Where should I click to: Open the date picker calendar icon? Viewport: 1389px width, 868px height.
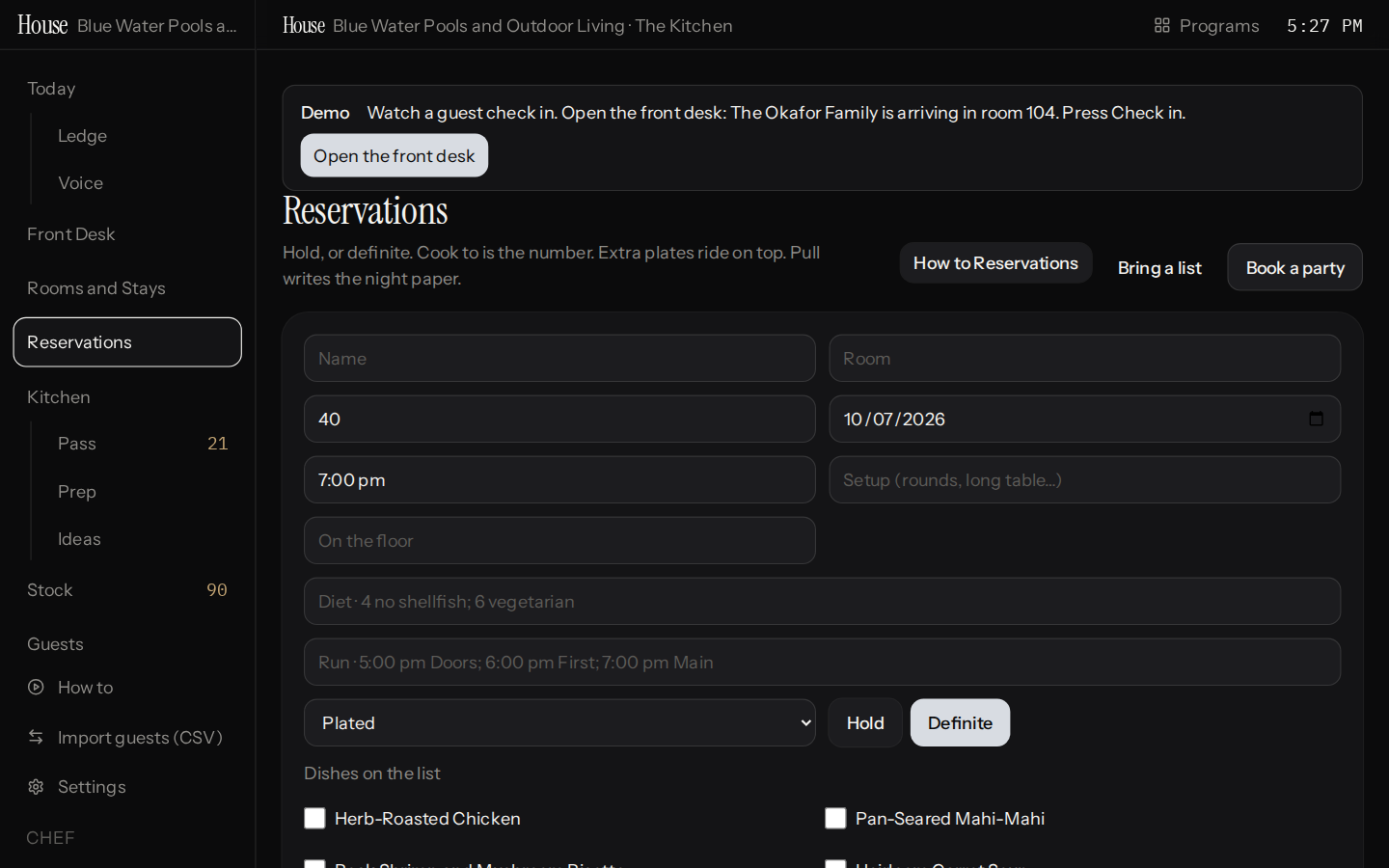tap(1316, 419)
